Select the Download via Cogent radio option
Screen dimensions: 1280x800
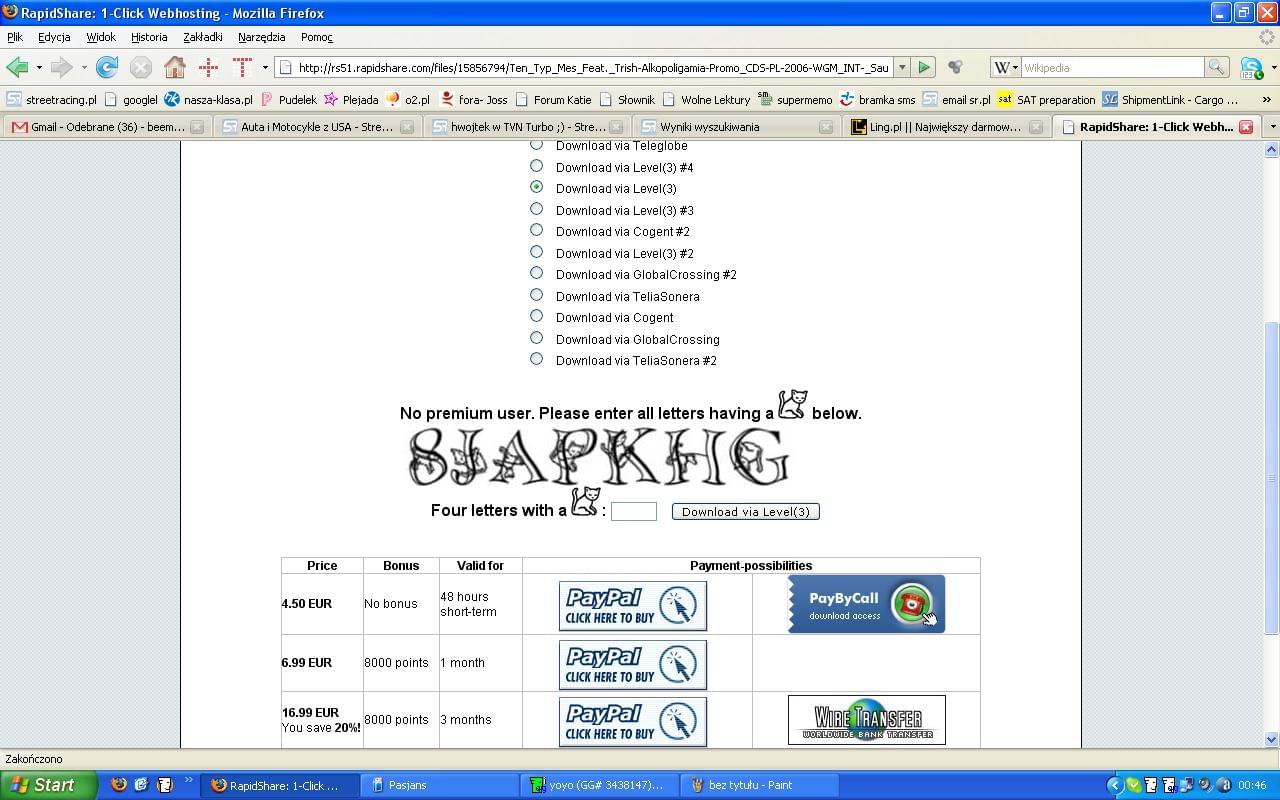click(x=537, y=316)
